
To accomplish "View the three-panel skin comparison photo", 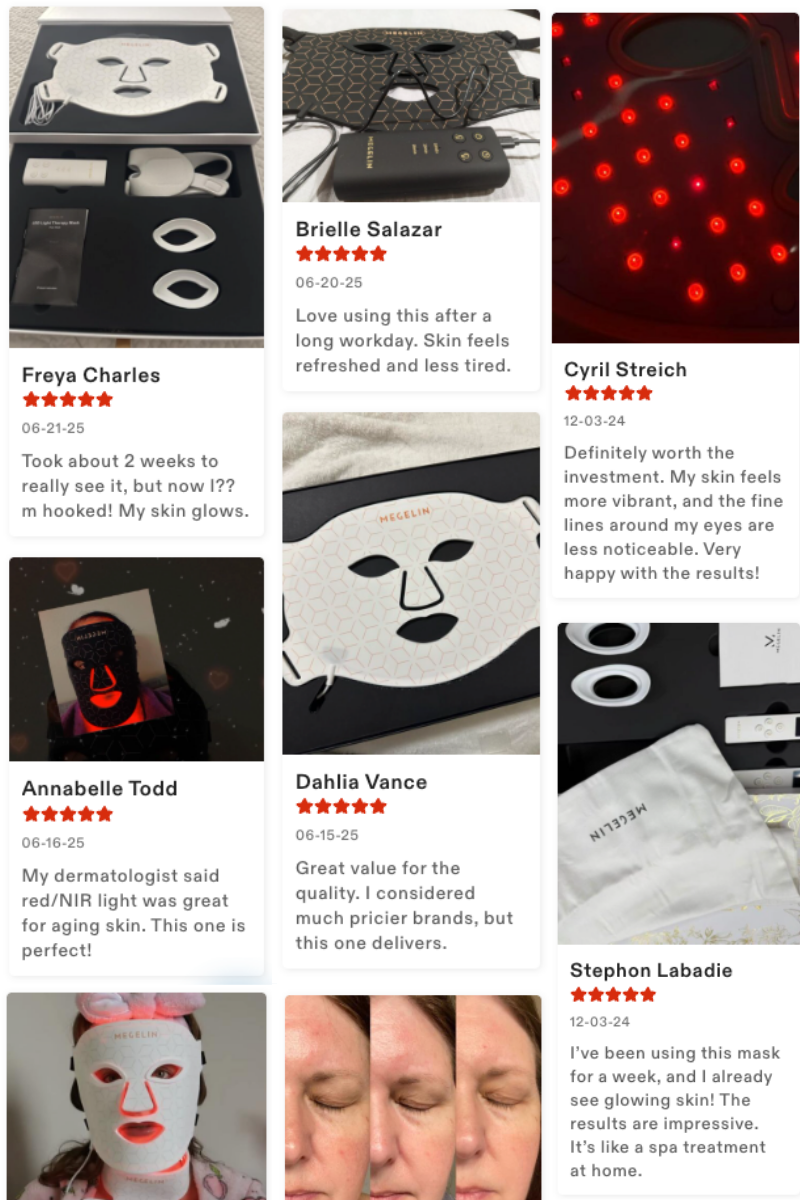I will click(x=413, y=1097).
